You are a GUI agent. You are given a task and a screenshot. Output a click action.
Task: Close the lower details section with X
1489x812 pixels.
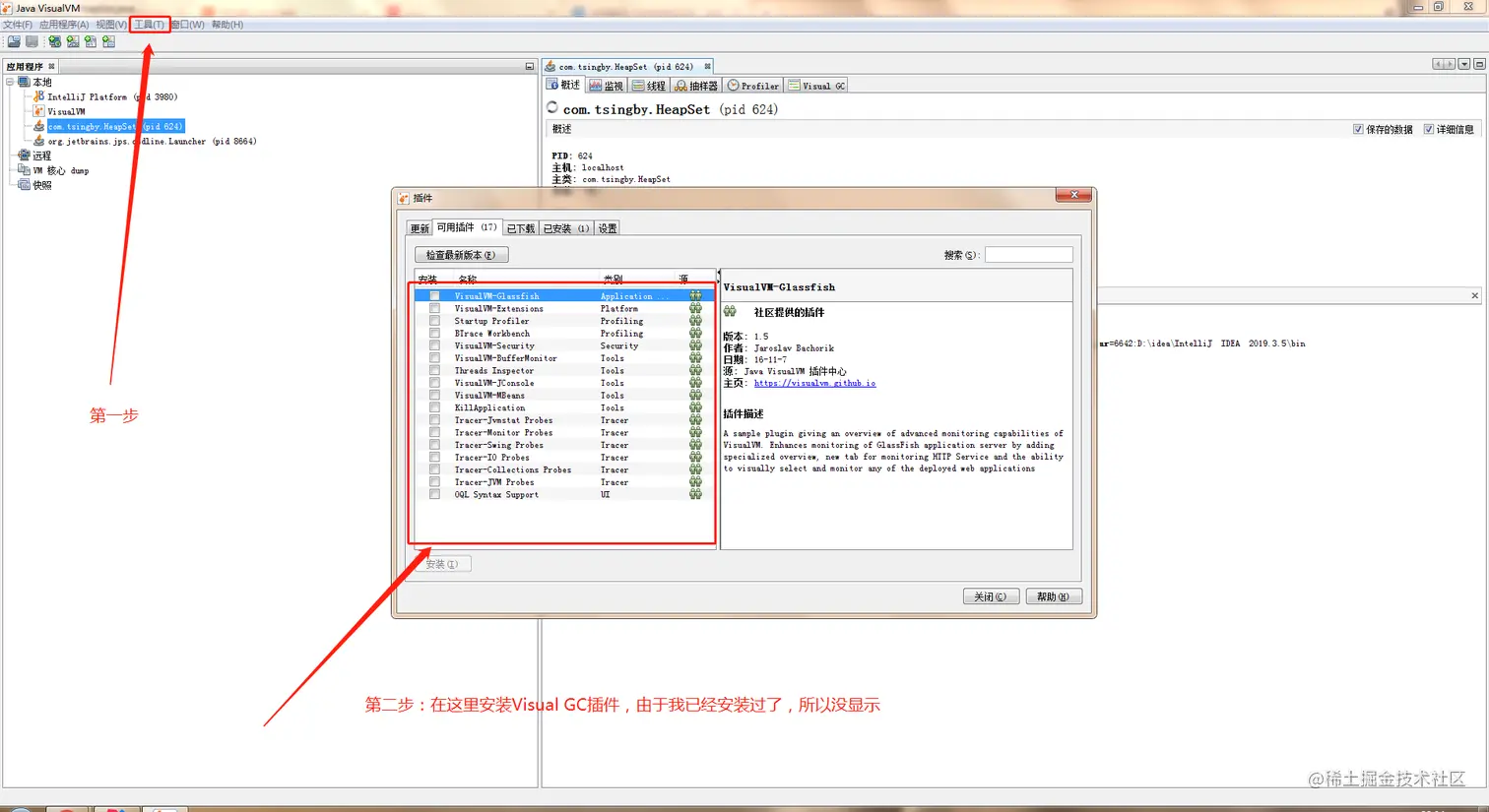tap(1474, 295)
